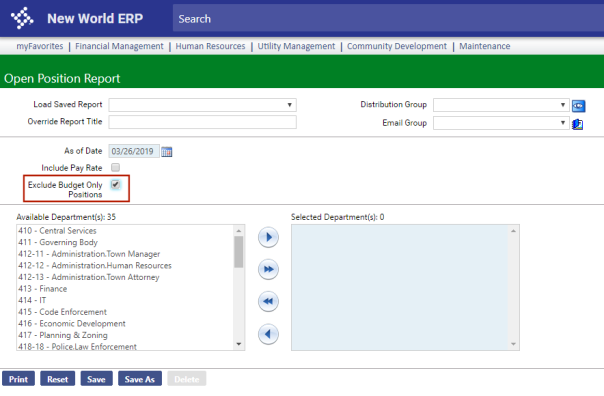Click the Print button
The image size is (604, 396).
18,379
